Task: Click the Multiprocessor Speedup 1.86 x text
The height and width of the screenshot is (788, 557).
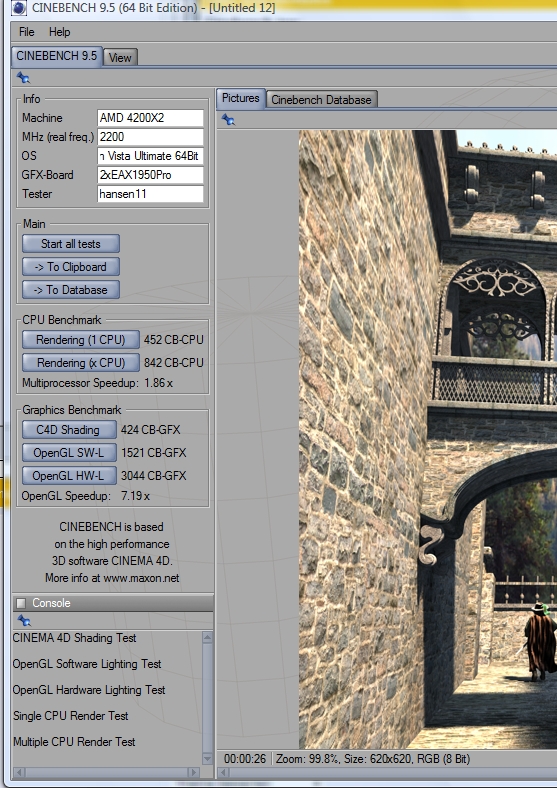Action: (98, 383)
